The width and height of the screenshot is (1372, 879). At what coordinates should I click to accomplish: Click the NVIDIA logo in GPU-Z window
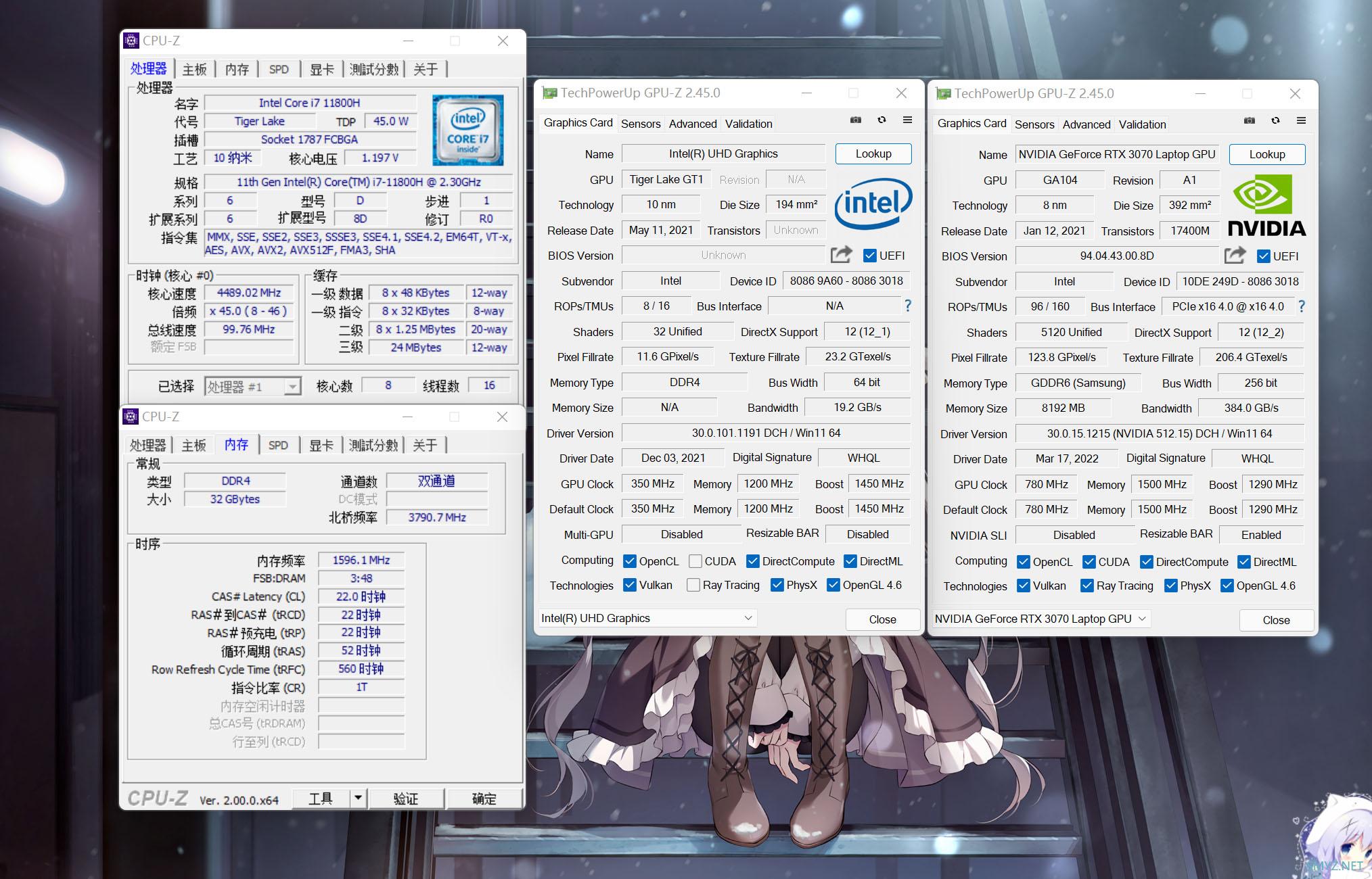coord(1266,205)
